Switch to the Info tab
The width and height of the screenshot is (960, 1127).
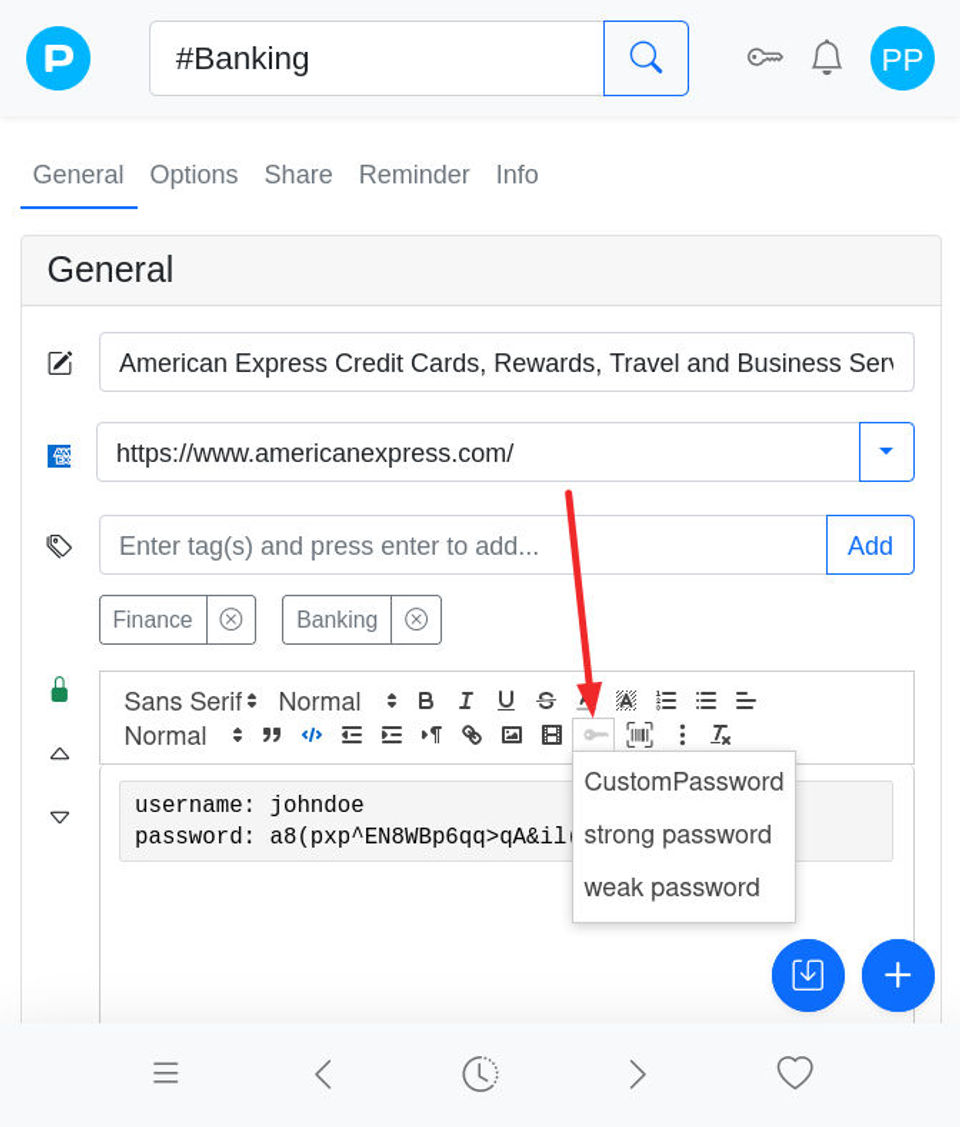tap(517, 175)
